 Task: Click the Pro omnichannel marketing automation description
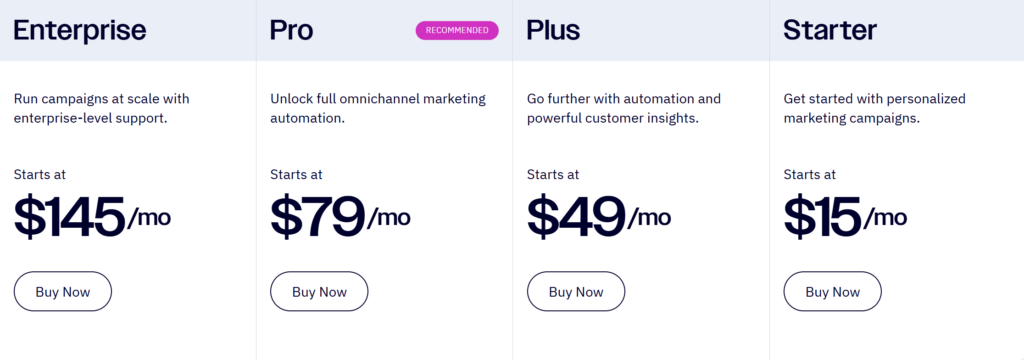[x=378, y=109]
